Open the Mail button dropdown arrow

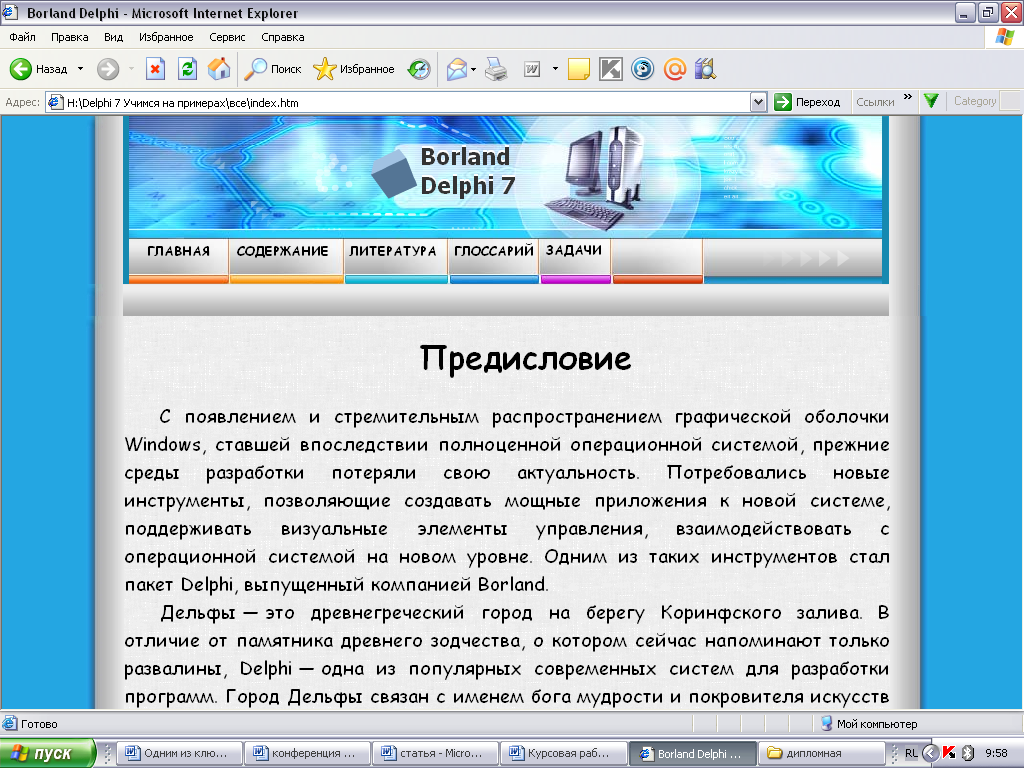pos(473,69)
